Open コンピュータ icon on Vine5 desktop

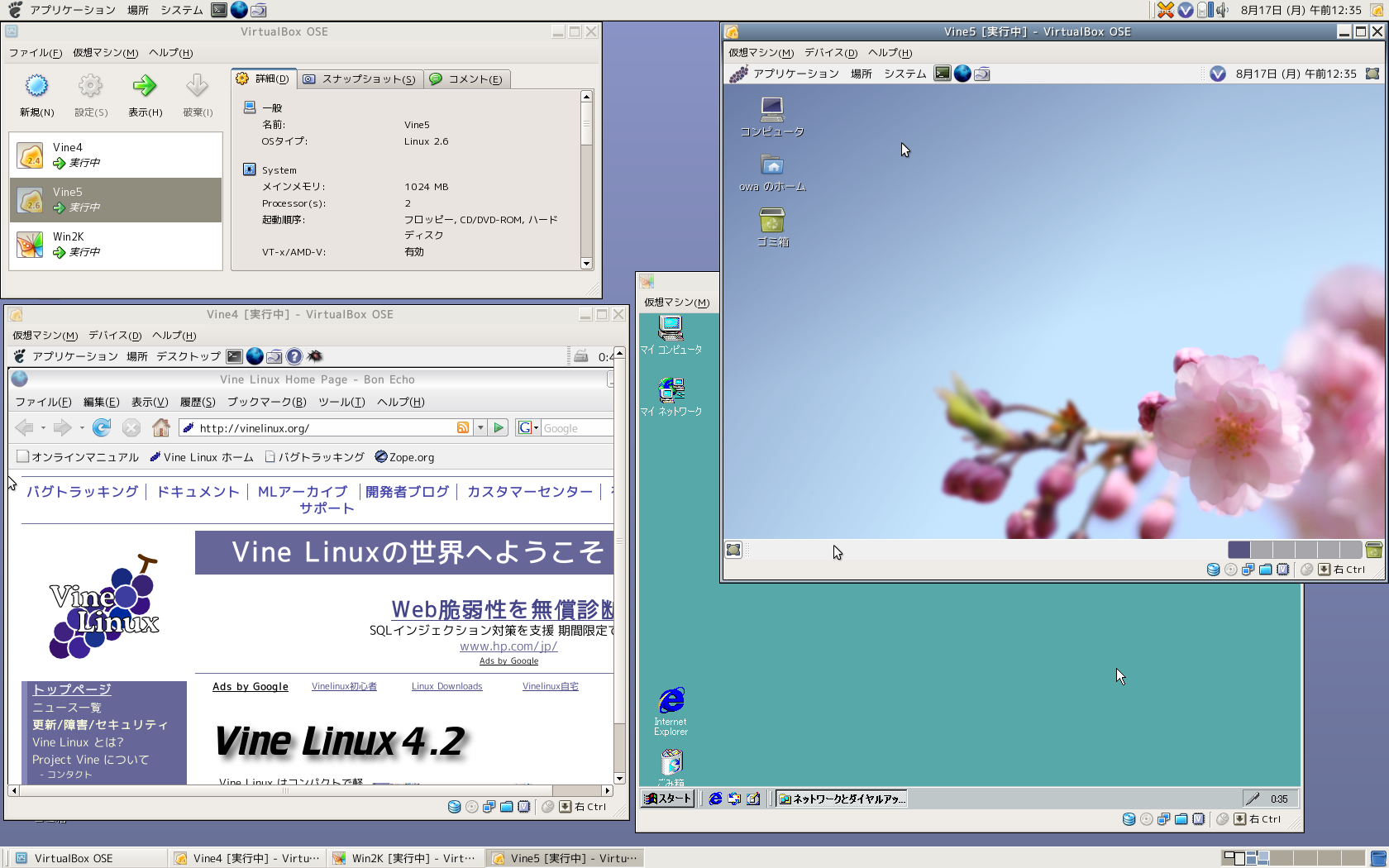771,110
